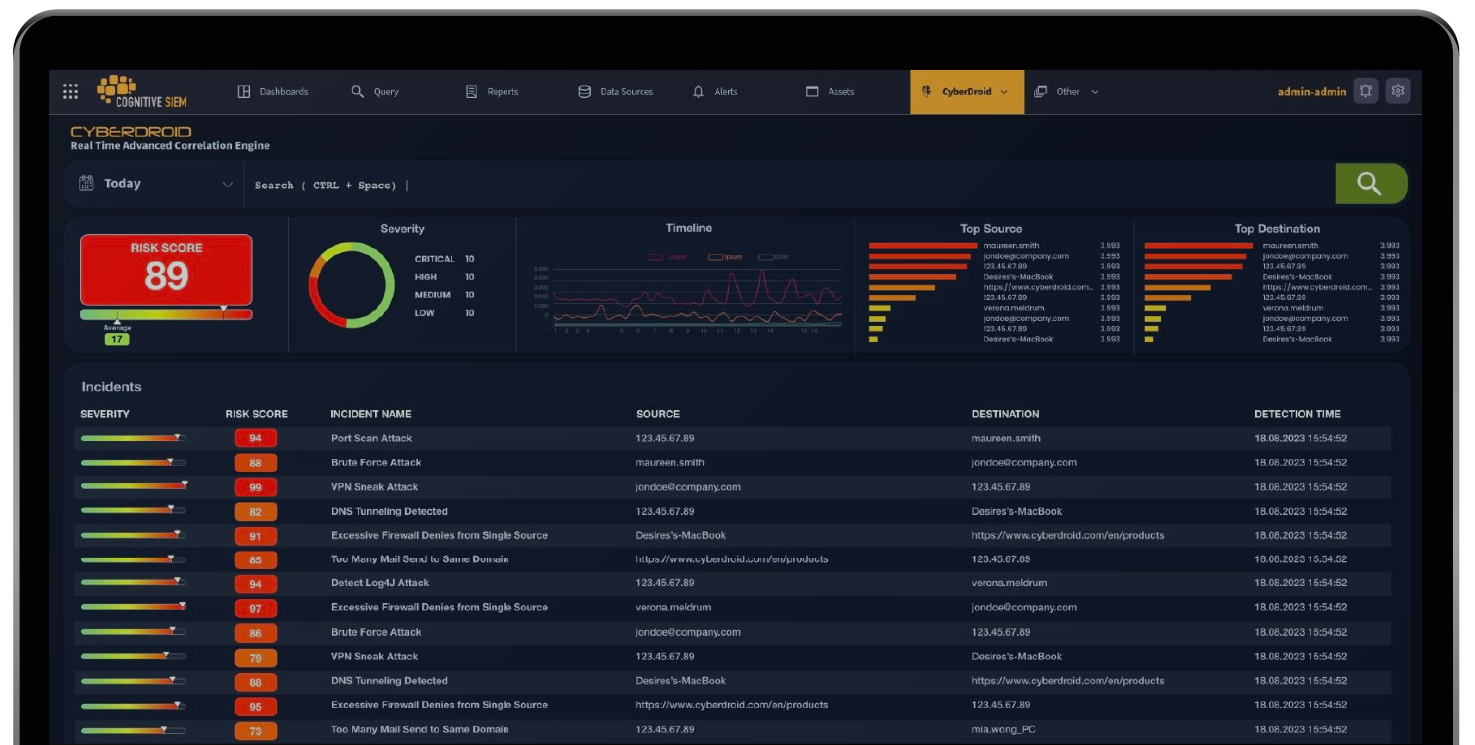Click the calendar icon beside Today
Screen dimensions: 1475x745
pyautogui.click(x=87, y=183)
